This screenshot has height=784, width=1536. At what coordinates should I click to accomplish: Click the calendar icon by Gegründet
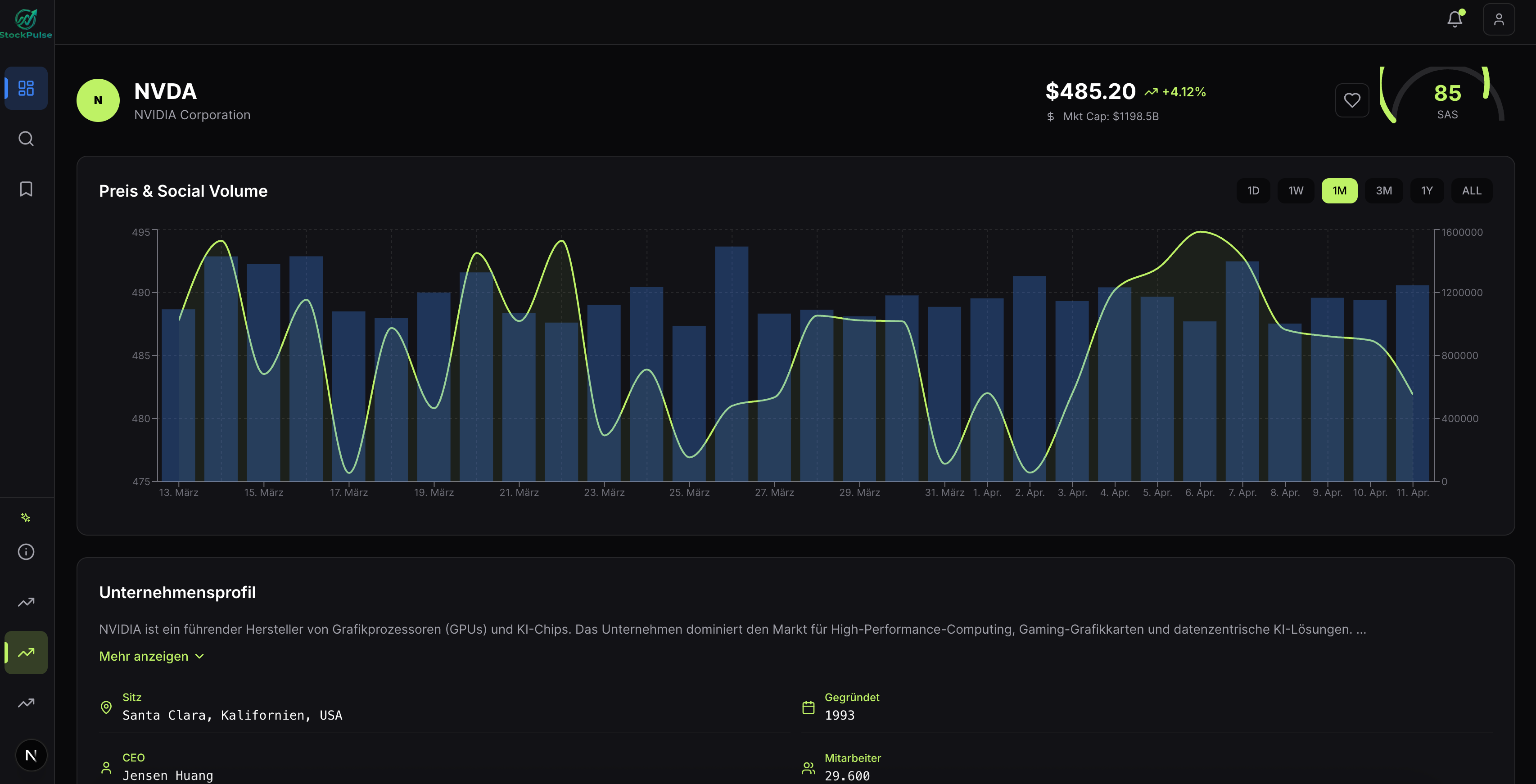coord(808,707)
